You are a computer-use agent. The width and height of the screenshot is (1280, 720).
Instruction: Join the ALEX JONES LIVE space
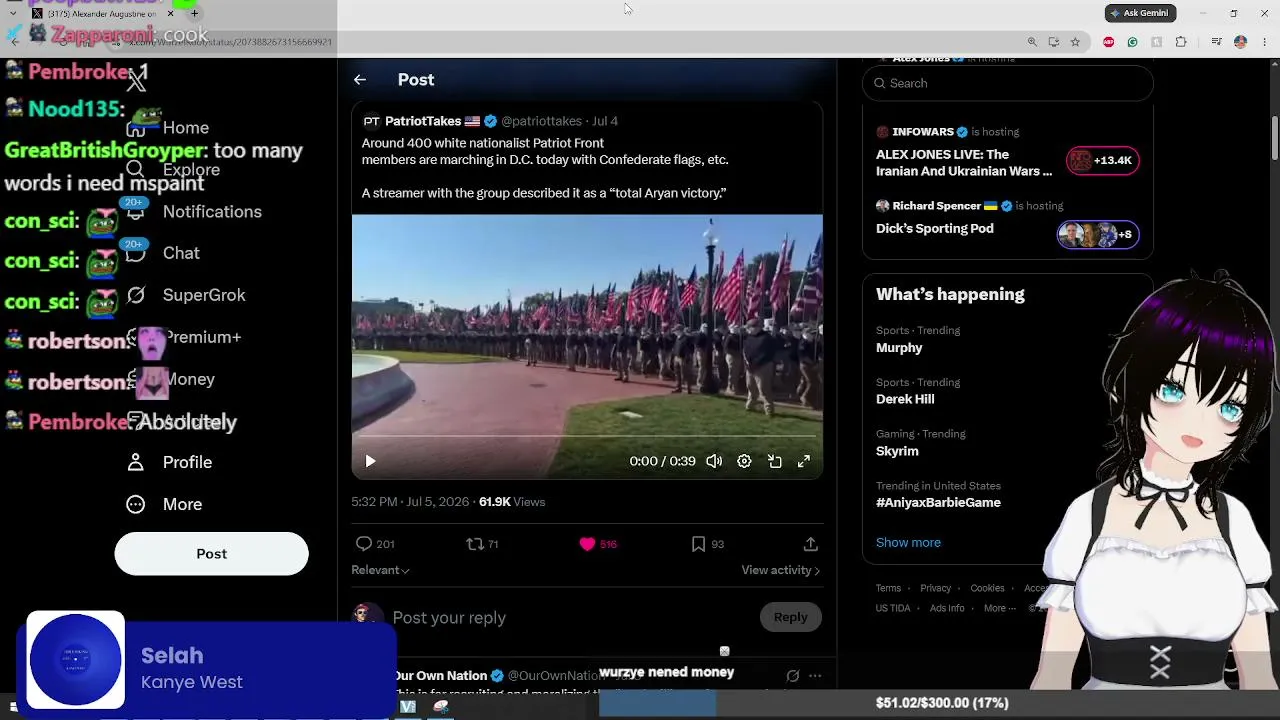(x=964, y=163)
